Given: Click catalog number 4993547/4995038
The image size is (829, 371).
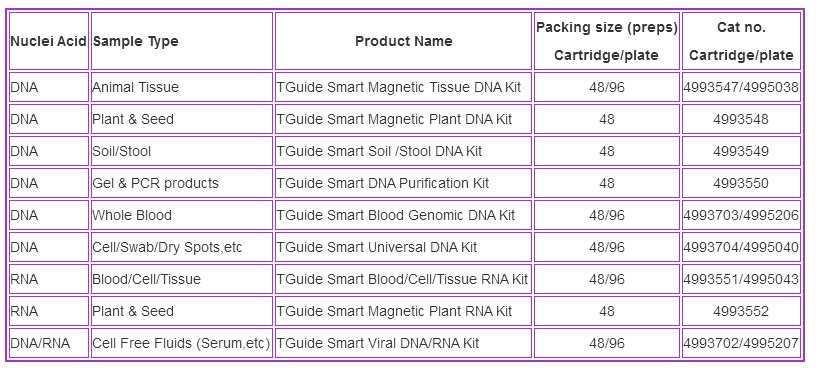Looking at the screenshot, I should tap(741, 87).
